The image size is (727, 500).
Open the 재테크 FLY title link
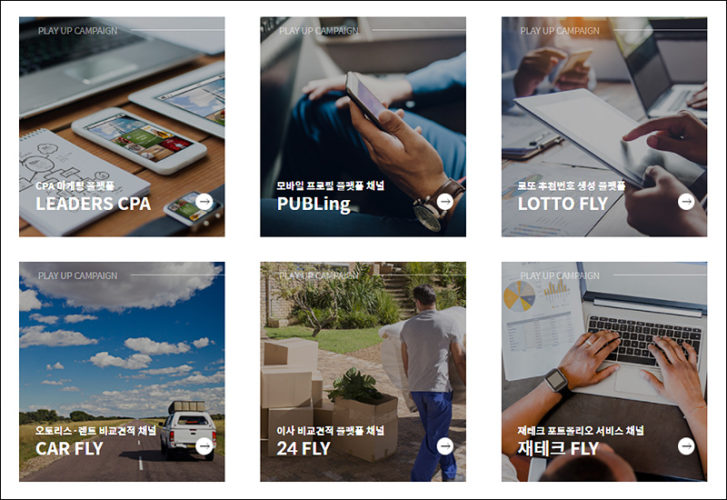[x=558, y=449]
